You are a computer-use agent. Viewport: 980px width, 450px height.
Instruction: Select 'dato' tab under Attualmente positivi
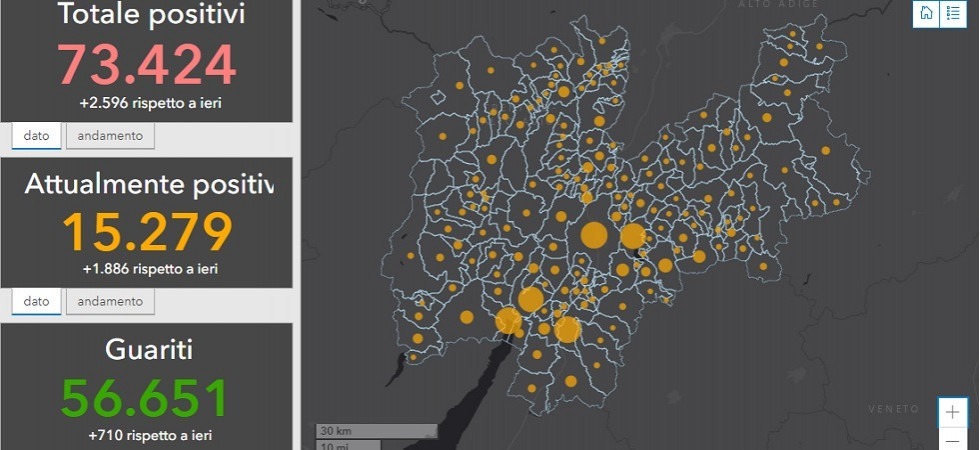click(36, 301)
